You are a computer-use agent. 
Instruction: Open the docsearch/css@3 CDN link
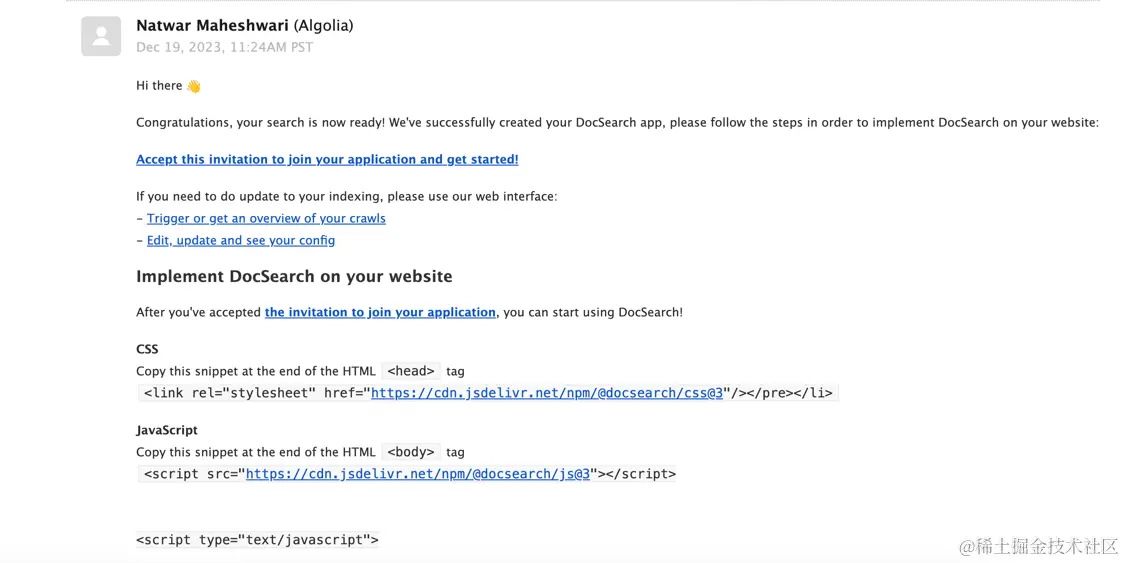(x=547, y=393)
